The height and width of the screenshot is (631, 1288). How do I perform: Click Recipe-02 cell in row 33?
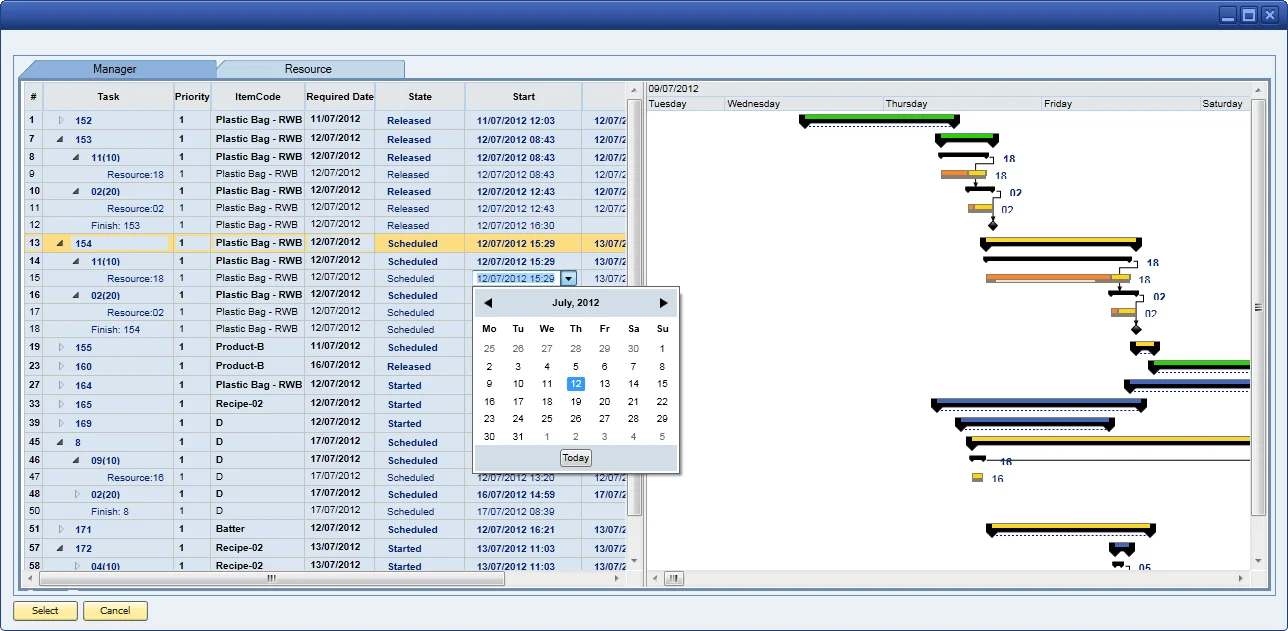click(x=258, y=404)
